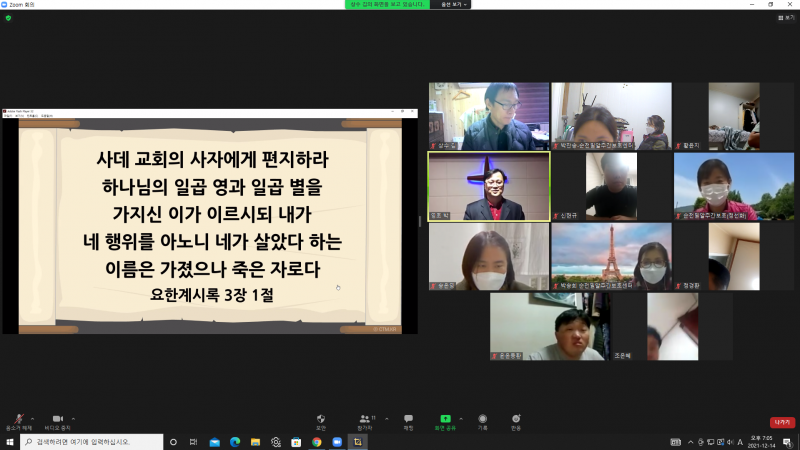Click the Cortana circle icon
The width and height of the screenshot is (800, 450).
(173, 442)
